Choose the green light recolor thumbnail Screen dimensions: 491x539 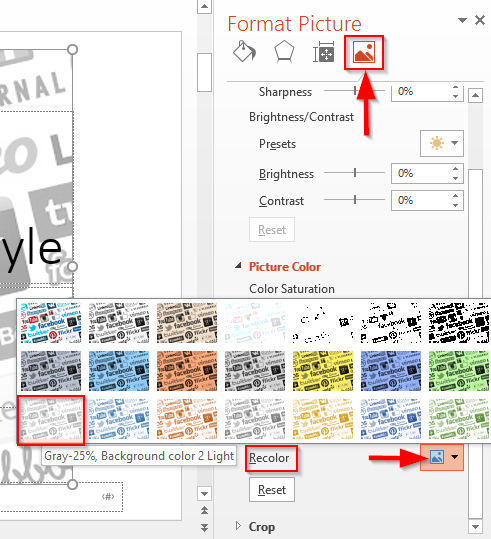(x=459, y=419)
